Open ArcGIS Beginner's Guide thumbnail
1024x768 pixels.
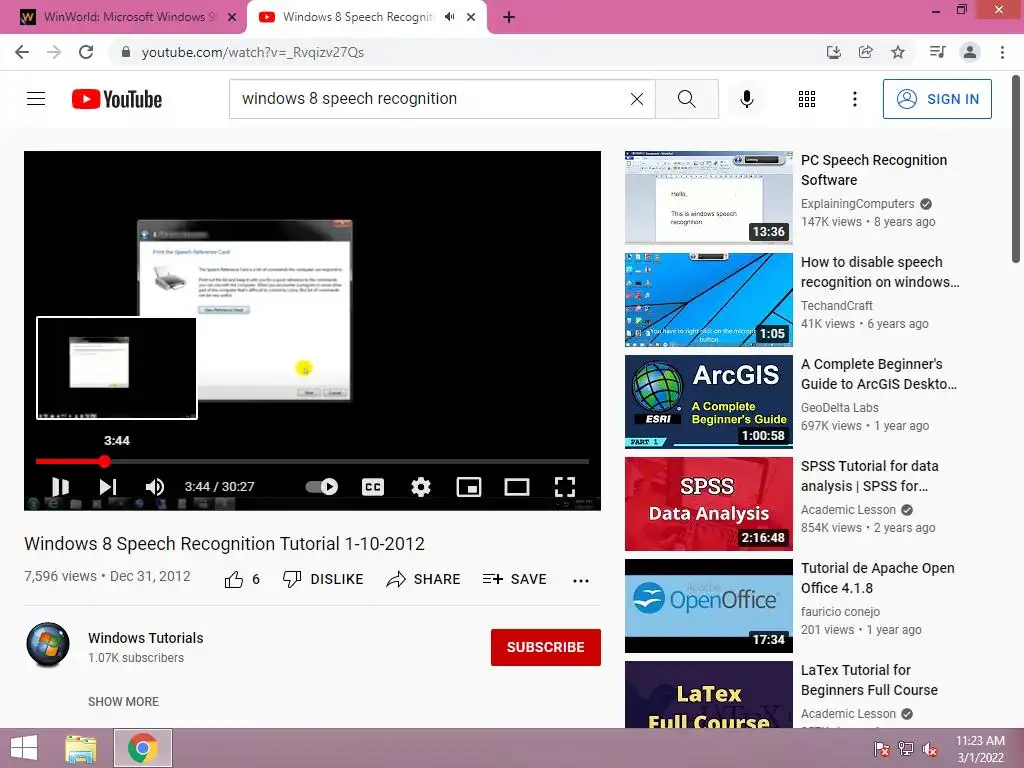point(709,402)
